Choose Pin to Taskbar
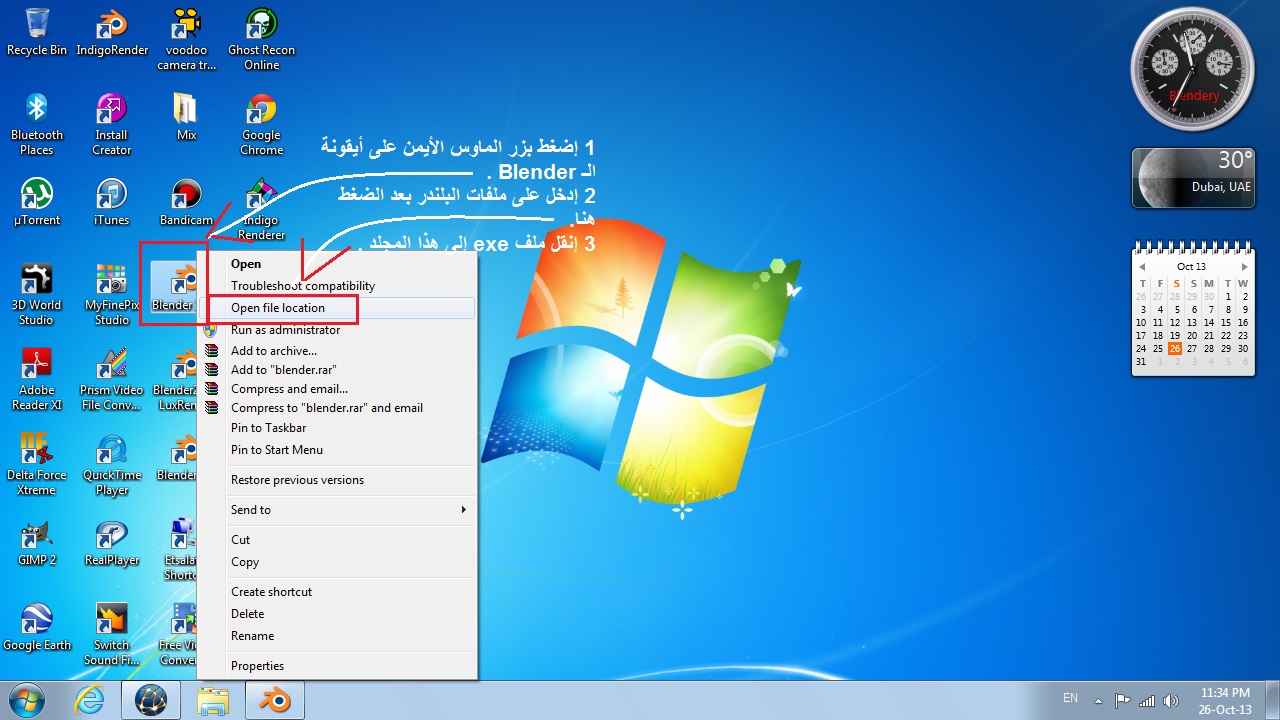This screenshot has width=1280, height=720. click(338, 428)
